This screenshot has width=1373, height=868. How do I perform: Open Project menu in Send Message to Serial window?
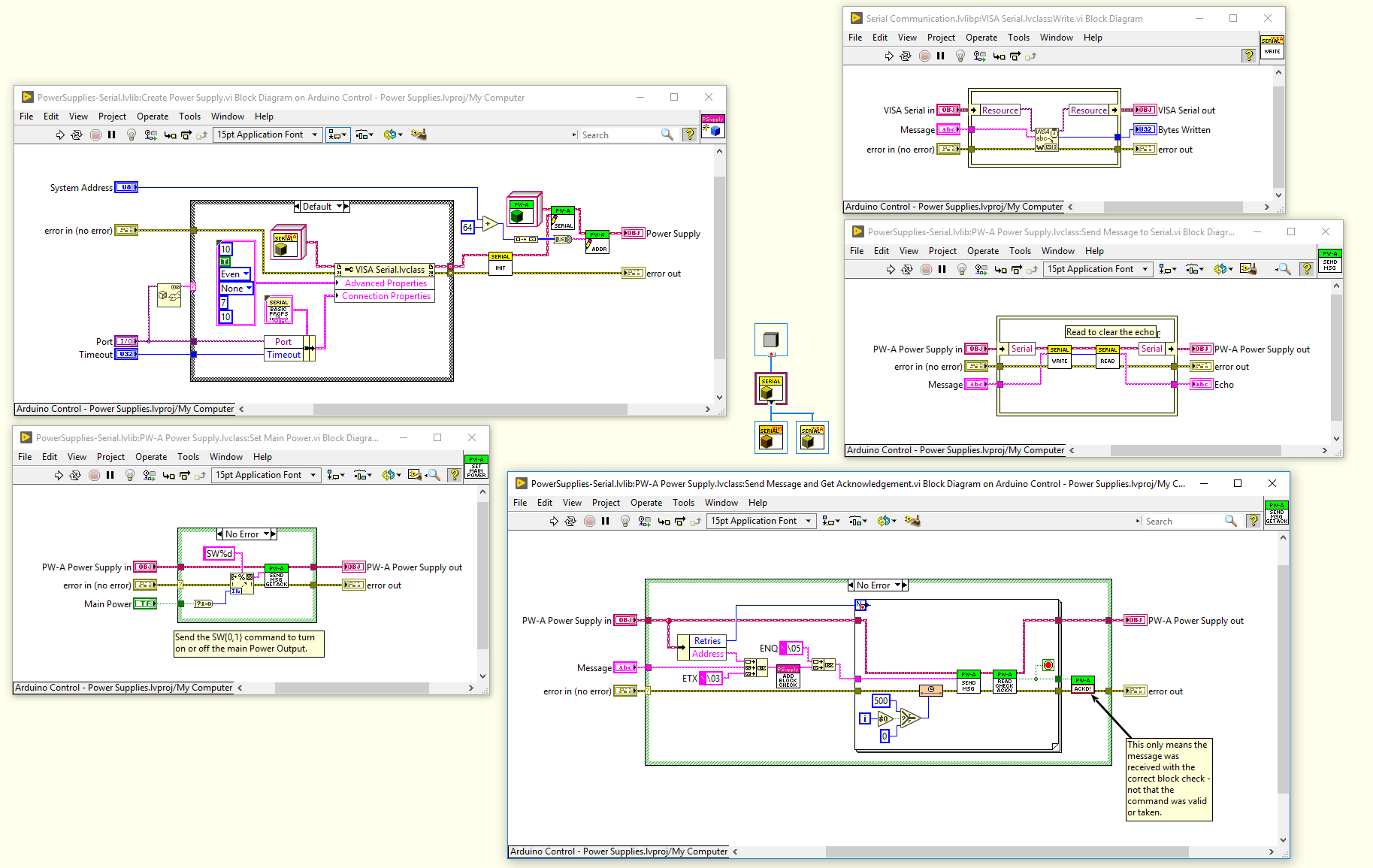click(942, 251)
